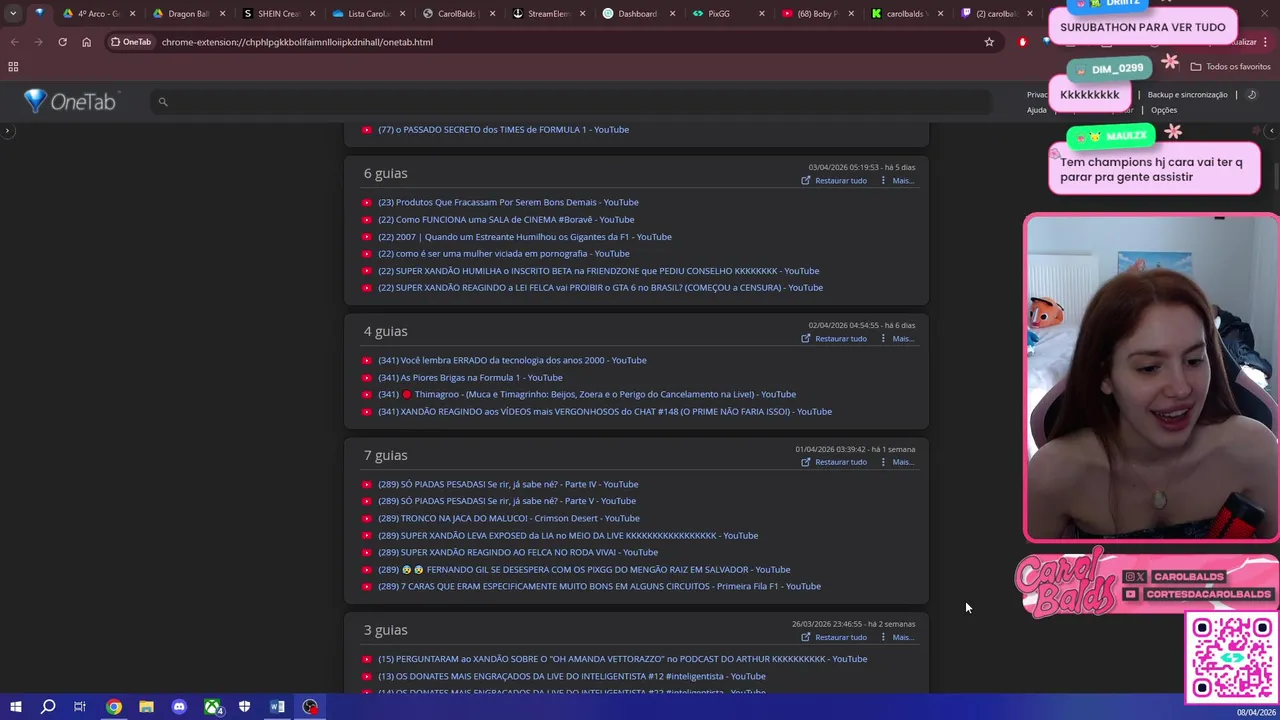
Task: Switch to the 'SHEIN Crea' browser tab
Action: click(x=278, y=14)
